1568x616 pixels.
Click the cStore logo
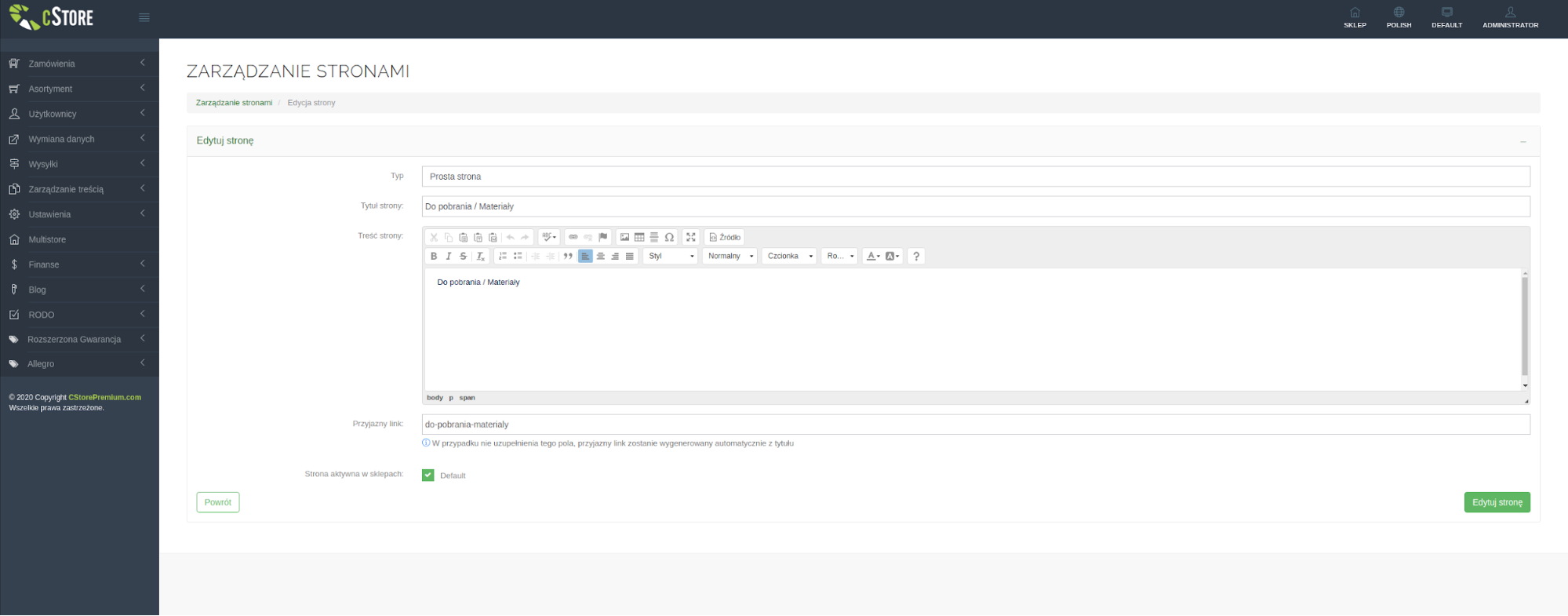(x=52, y=17)
